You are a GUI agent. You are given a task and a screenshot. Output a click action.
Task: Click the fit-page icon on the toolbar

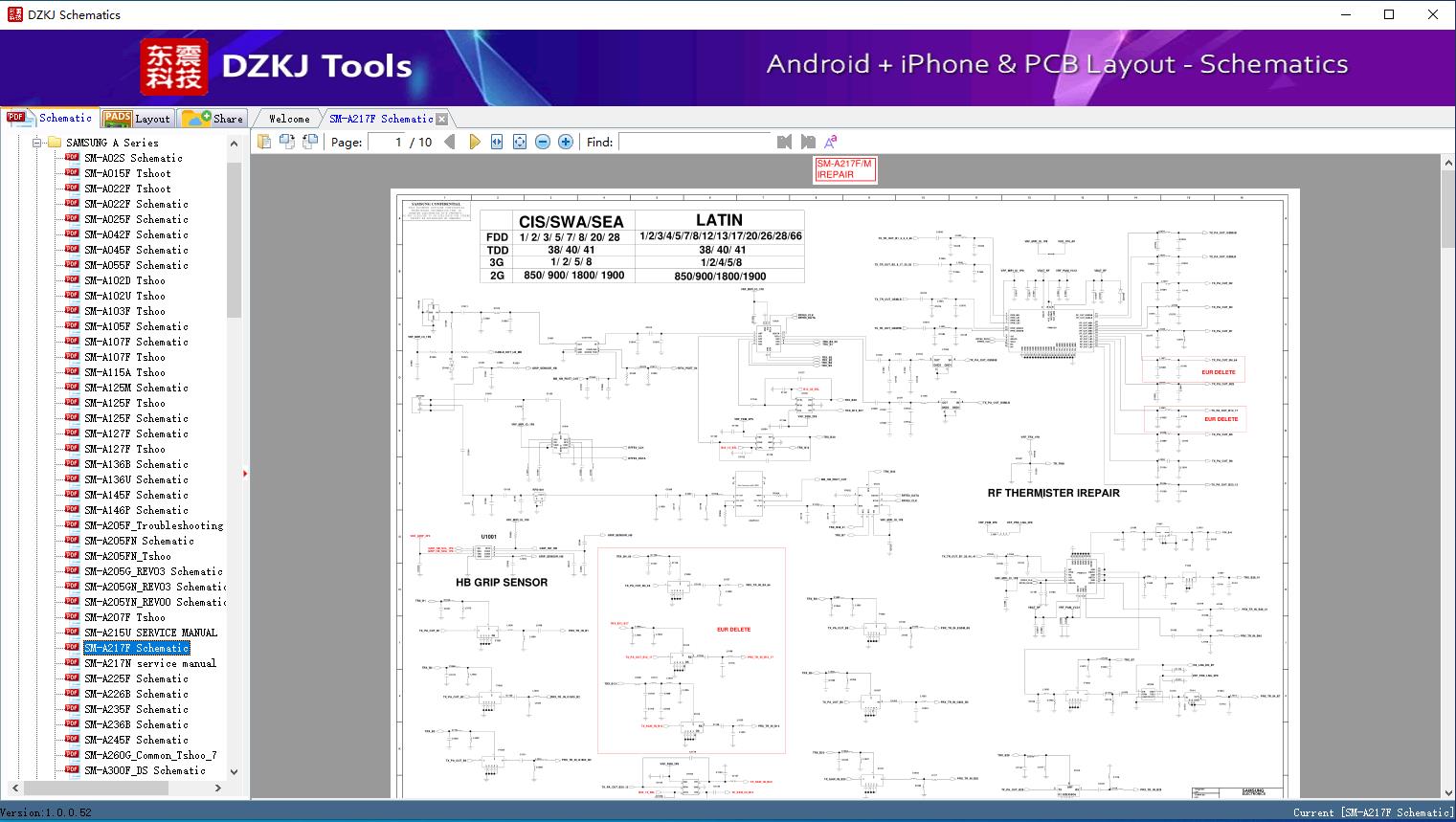point(519,141)
